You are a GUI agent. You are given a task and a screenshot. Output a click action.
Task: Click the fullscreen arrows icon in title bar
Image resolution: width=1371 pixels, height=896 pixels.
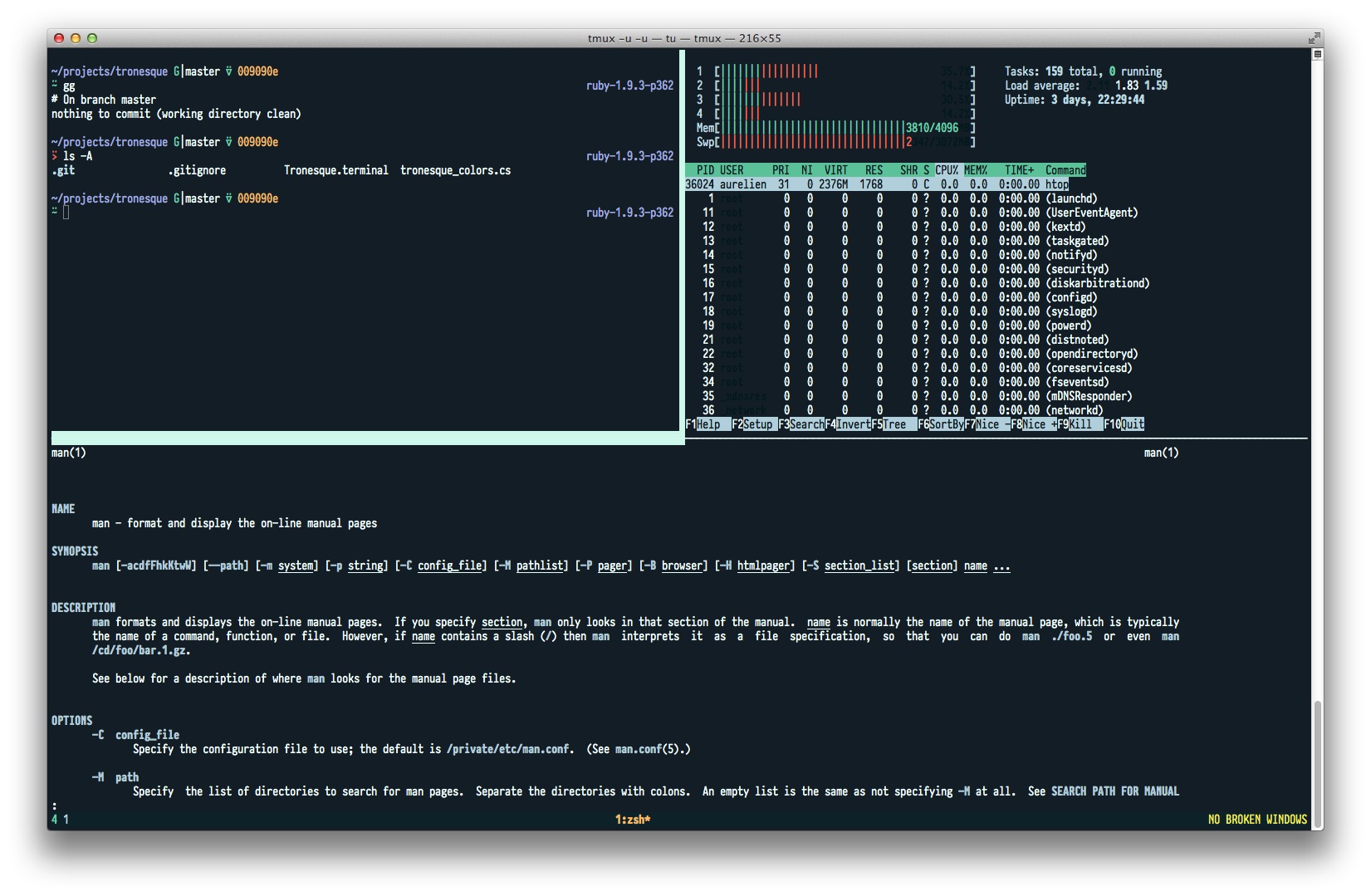[1315, 38]
